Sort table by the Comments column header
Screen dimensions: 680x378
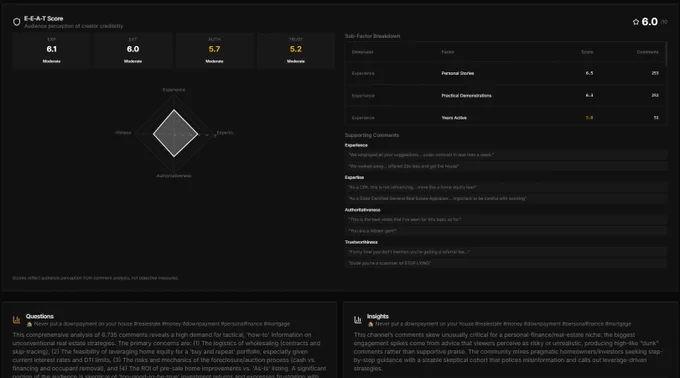click(x=647, y=52)
